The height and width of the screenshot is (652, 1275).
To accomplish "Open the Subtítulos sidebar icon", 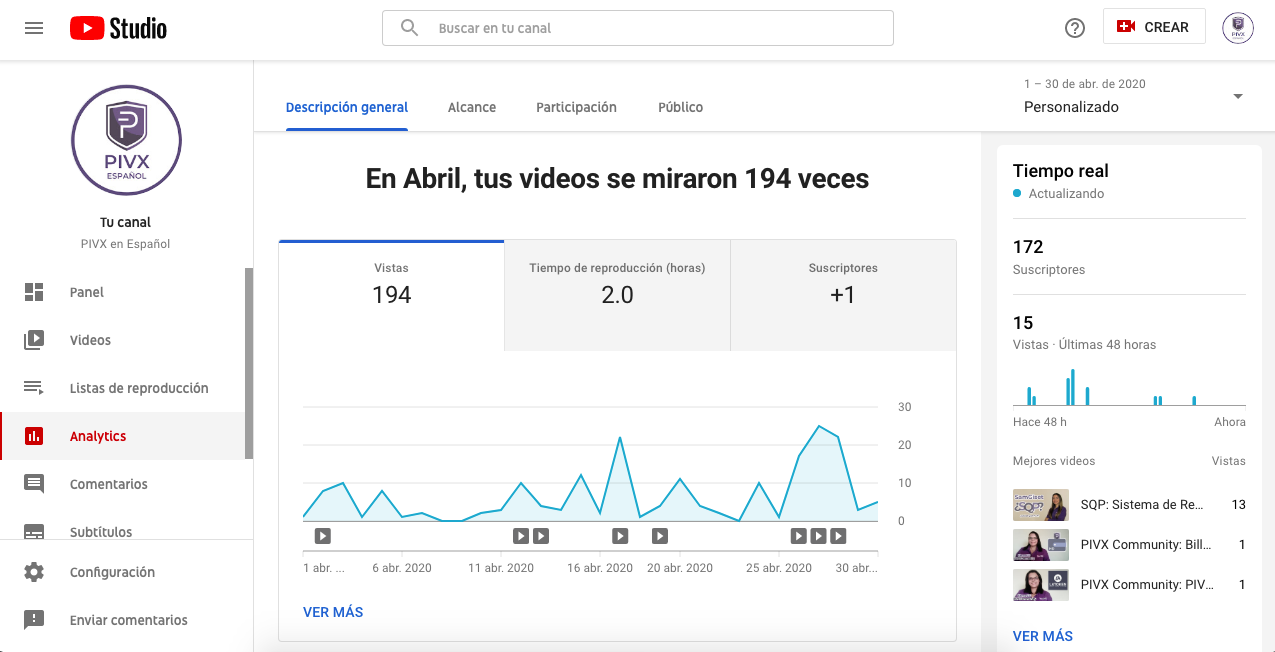I will [x=34, y=532].
